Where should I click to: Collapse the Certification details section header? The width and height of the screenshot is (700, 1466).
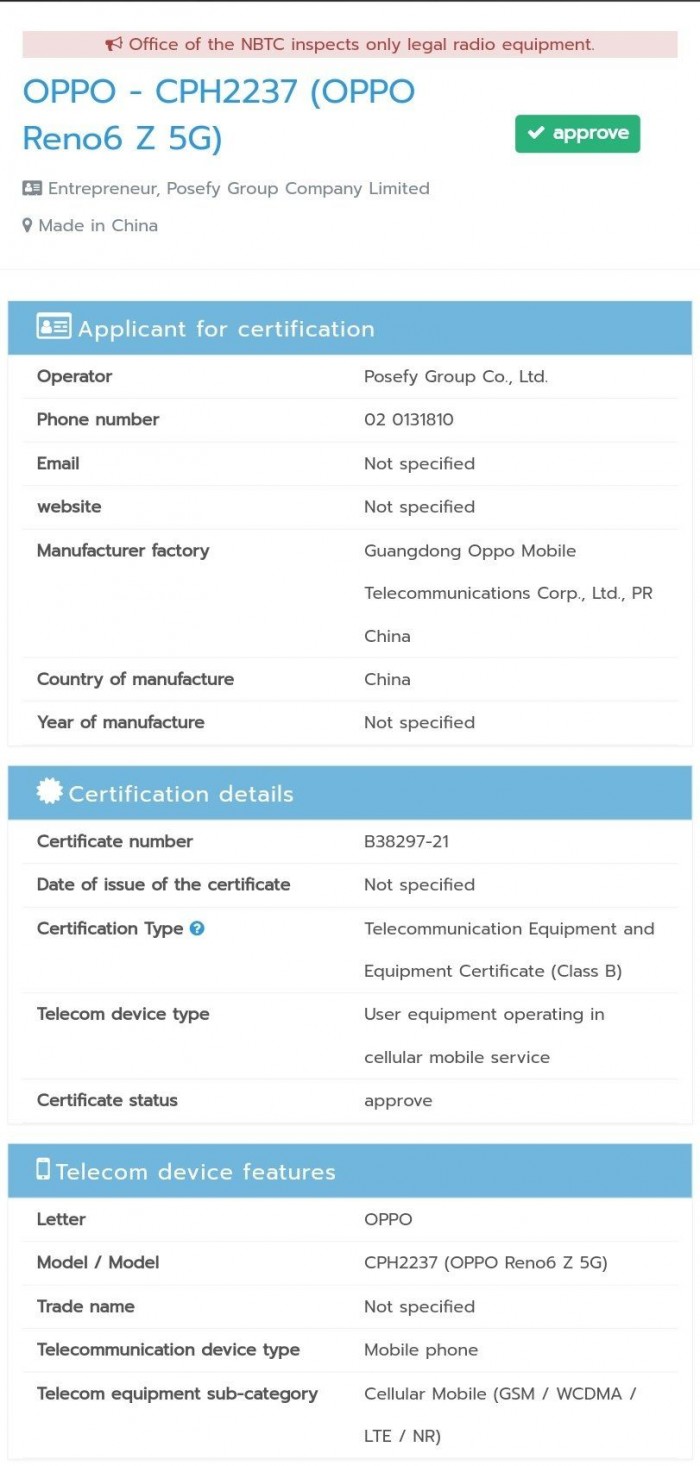[x=350, y=794]
